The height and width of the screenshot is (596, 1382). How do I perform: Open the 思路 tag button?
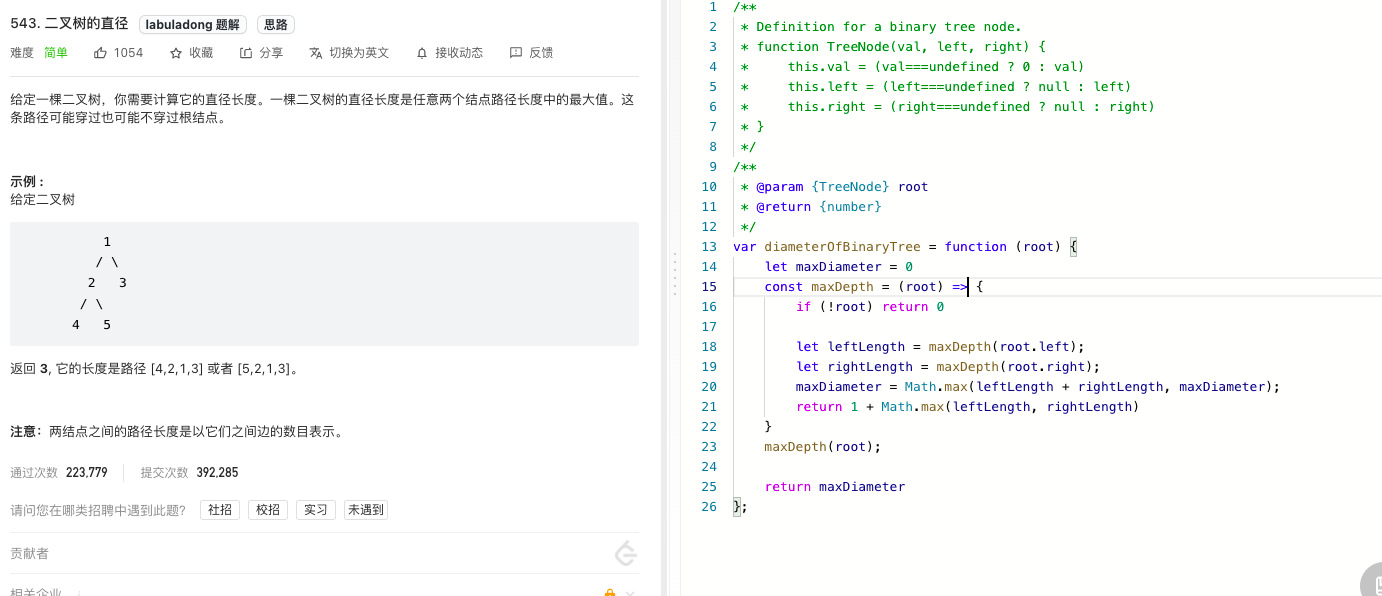(275, 25)
